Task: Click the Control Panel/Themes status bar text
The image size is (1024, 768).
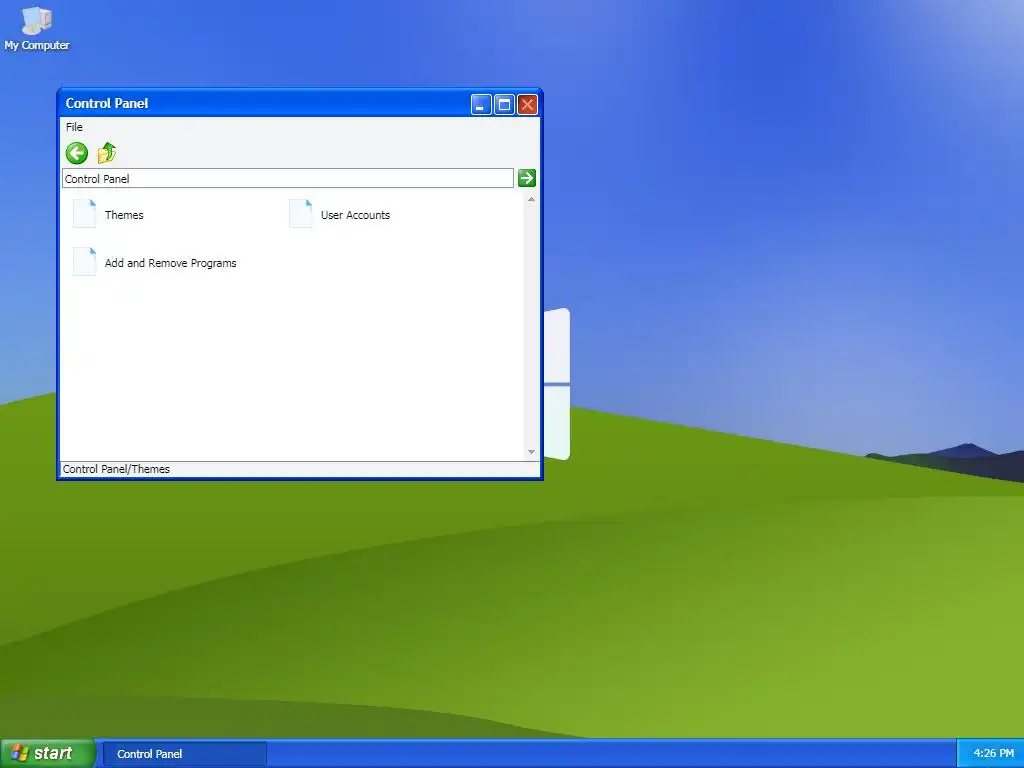Action: (x=116, y=469)
